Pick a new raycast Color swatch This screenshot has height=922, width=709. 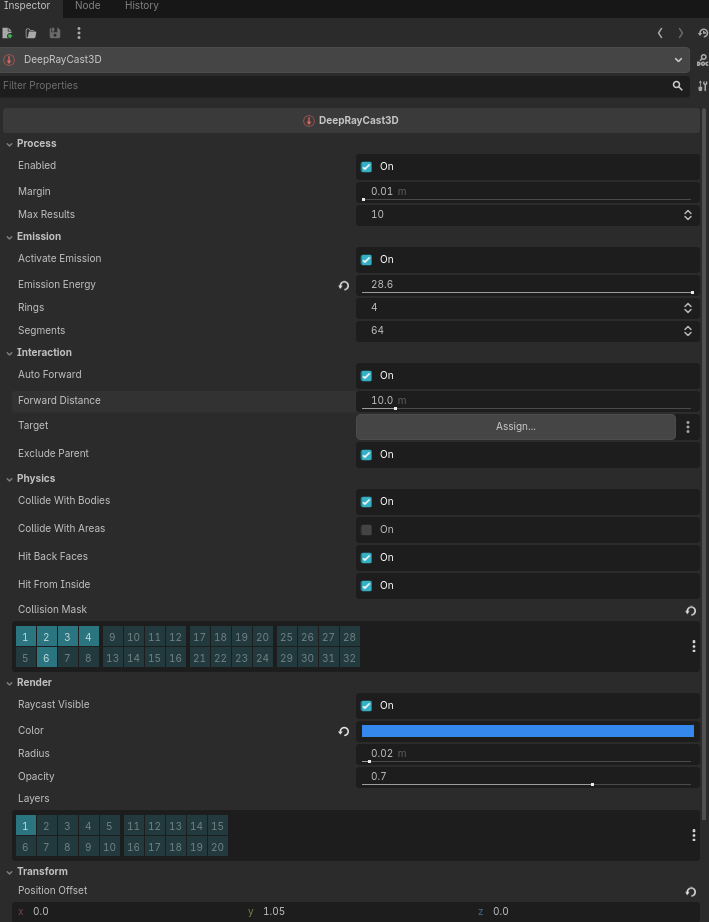coord(527,731)
